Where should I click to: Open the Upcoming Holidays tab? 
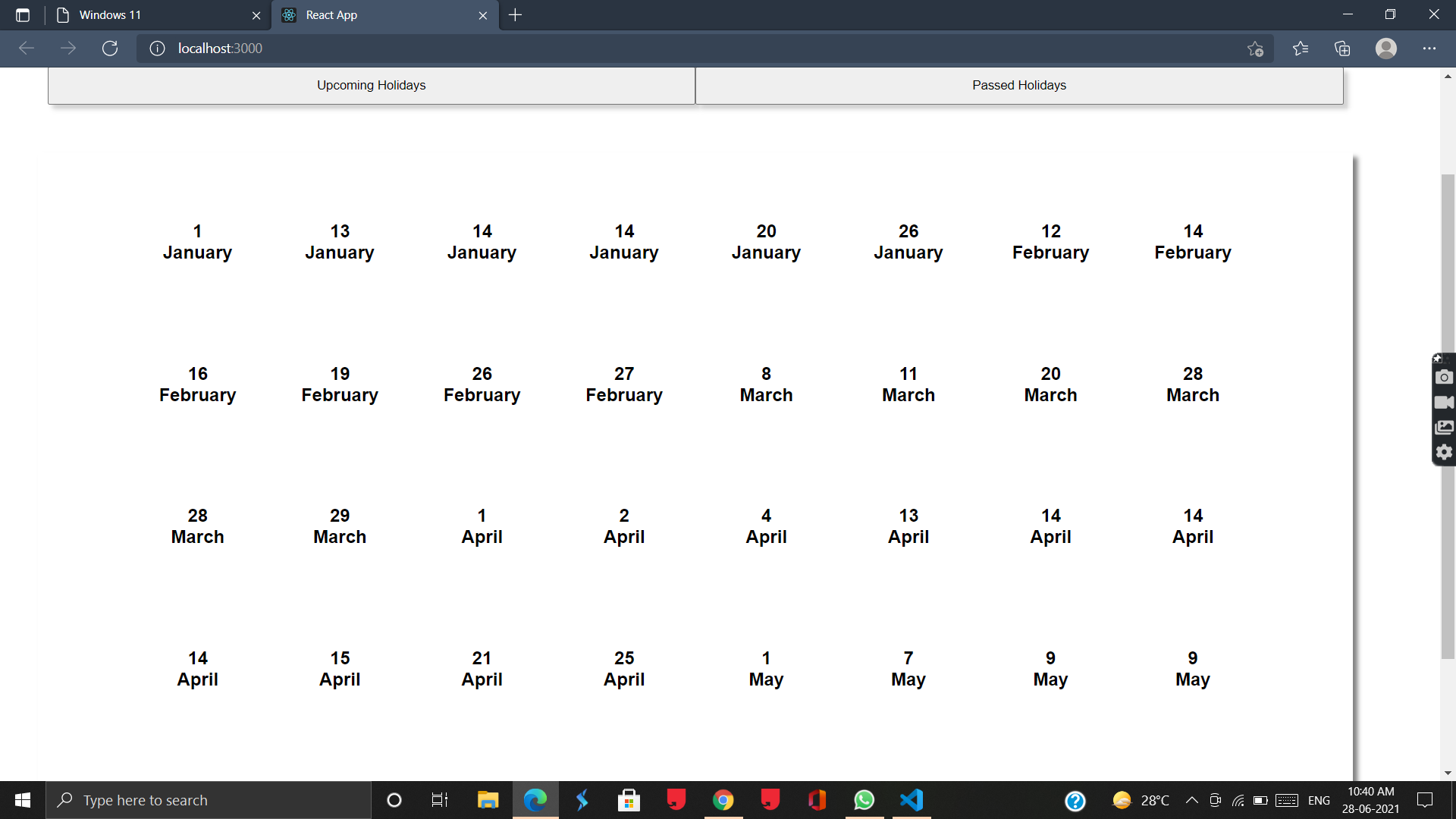372,85
